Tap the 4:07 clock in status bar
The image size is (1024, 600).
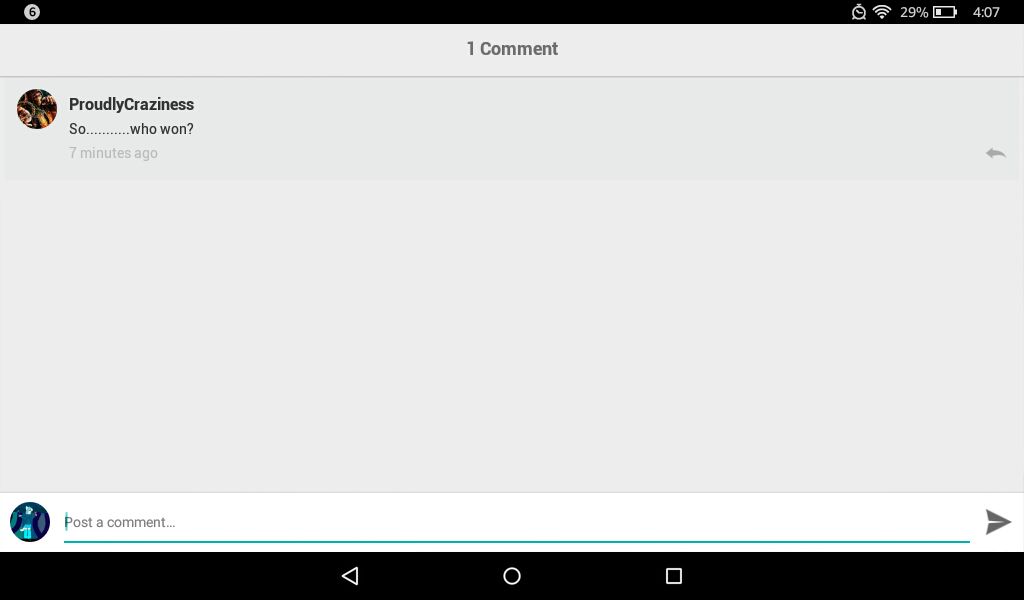coord(986,12)
